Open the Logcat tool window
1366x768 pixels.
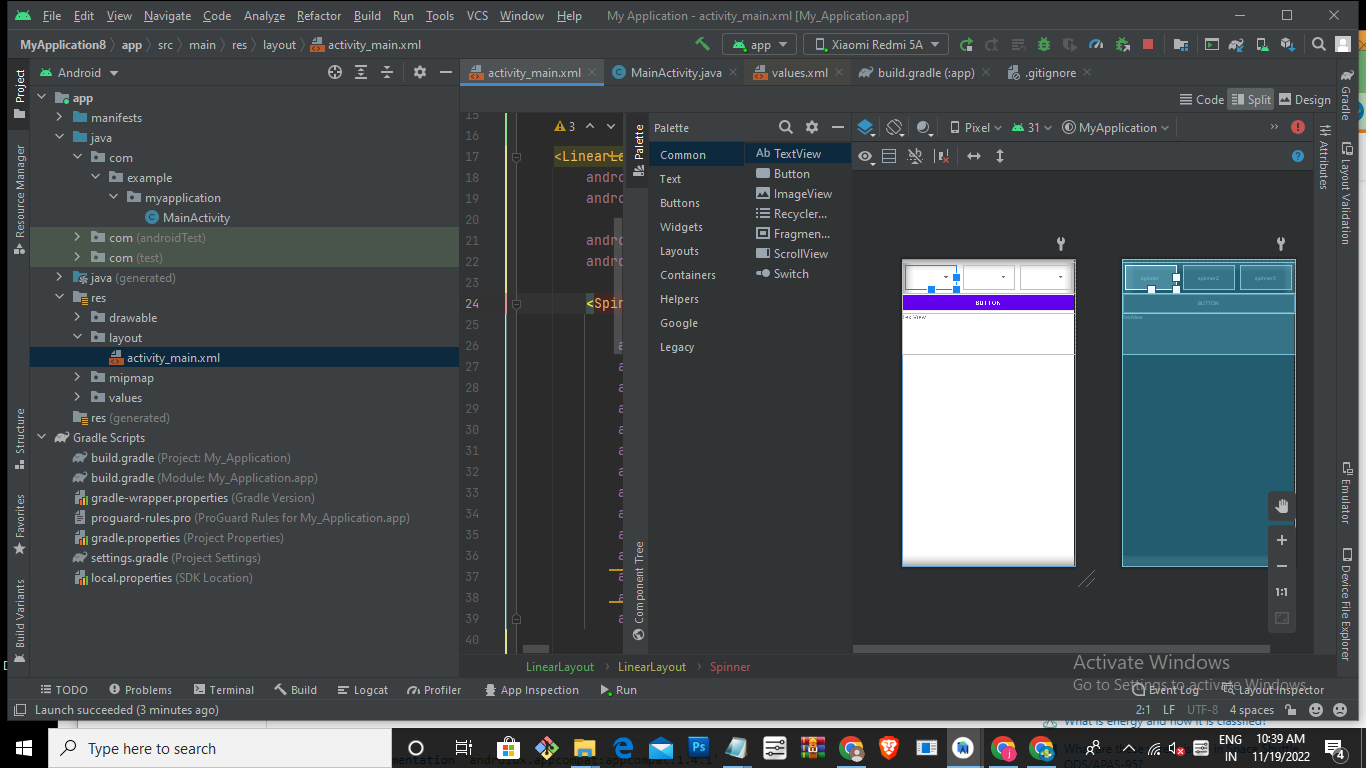(362, 689)
